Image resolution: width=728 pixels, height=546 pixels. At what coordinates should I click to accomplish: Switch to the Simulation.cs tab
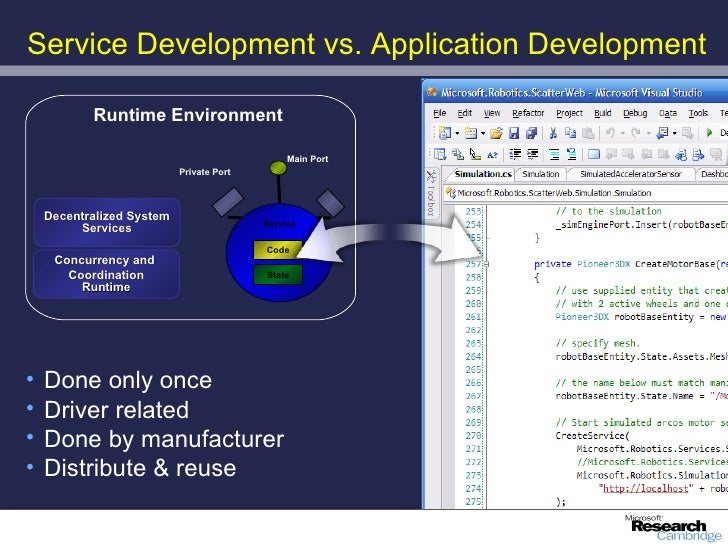pos(482,174)
